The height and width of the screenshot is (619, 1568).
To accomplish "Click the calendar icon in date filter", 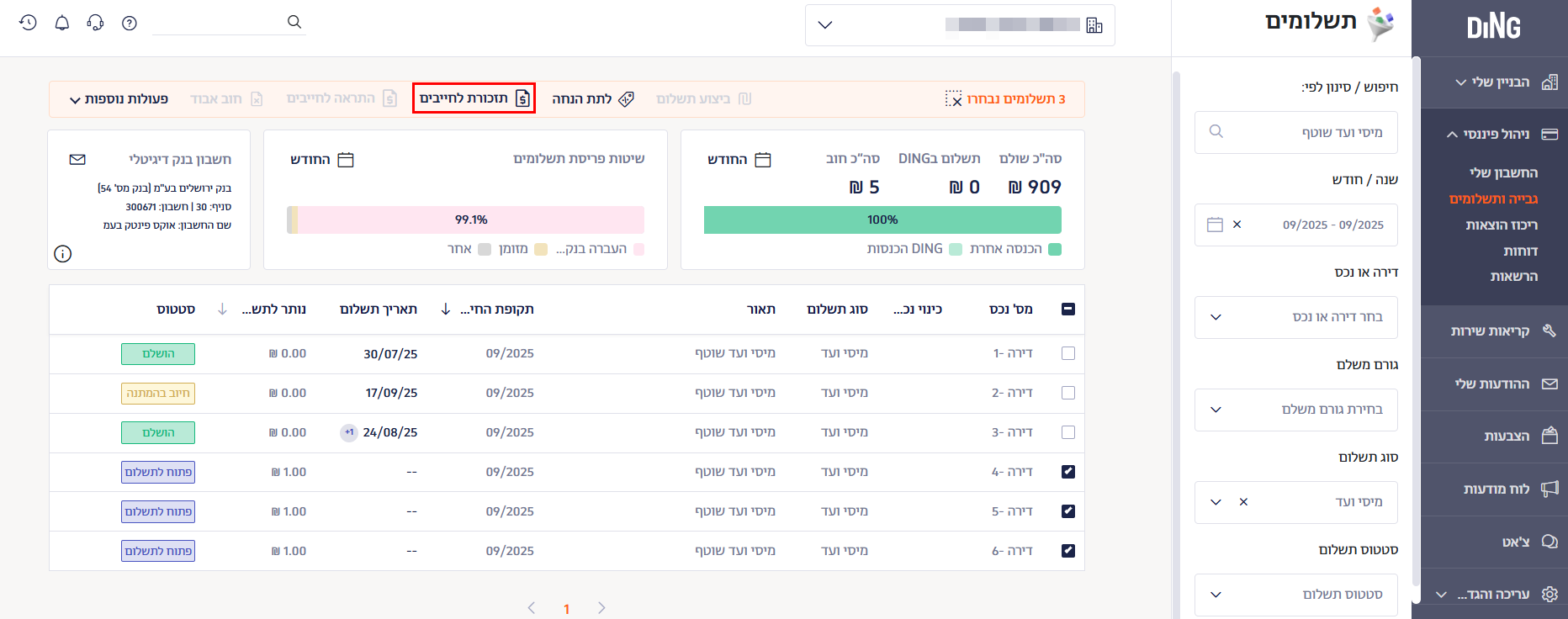I will 1215,225.
